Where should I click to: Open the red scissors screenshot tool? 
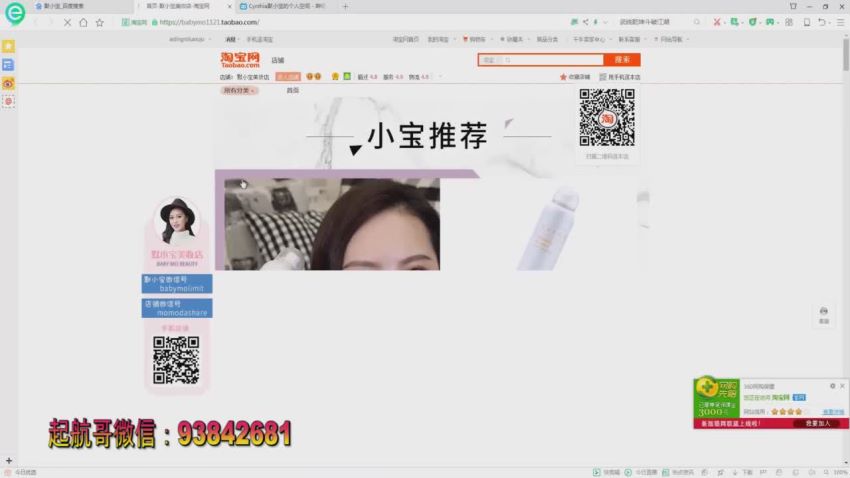click(717, 22)
